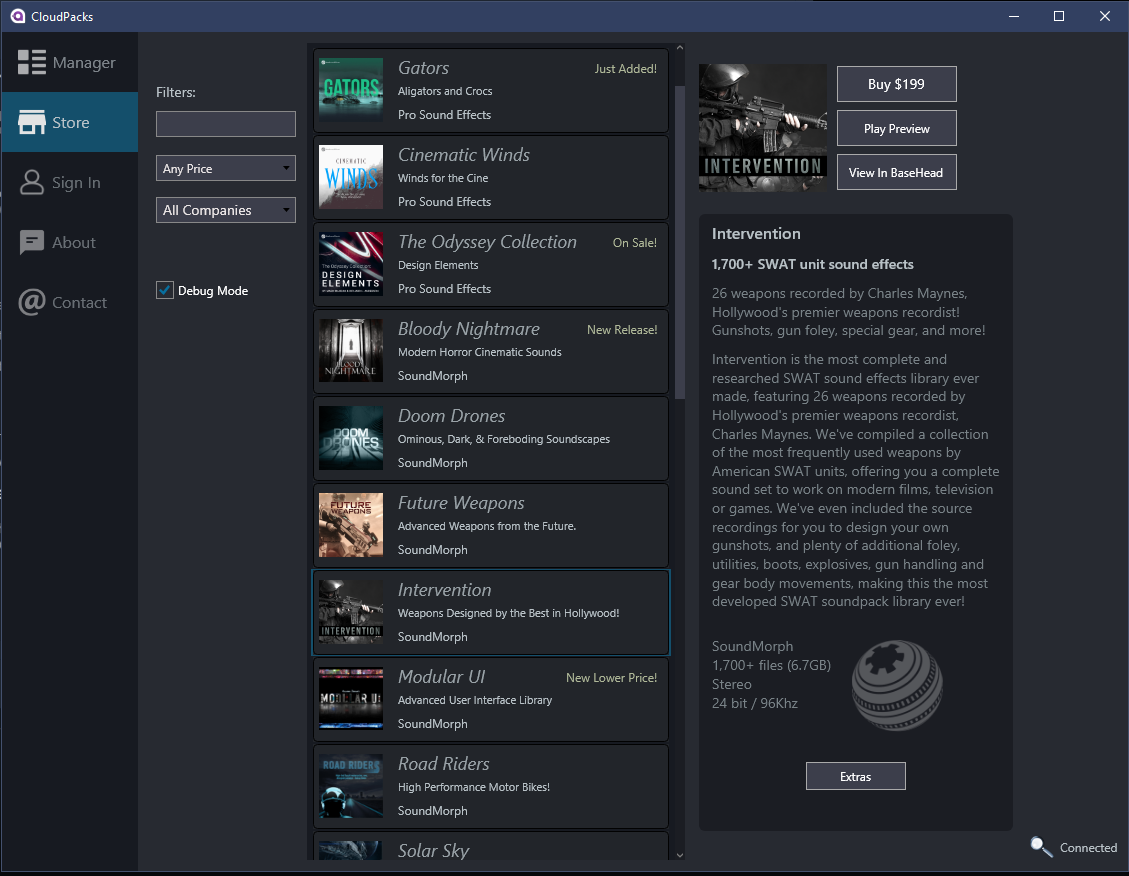Select the Gators pack title
This screenshot has height=876, width=1129.
point(423,68)
